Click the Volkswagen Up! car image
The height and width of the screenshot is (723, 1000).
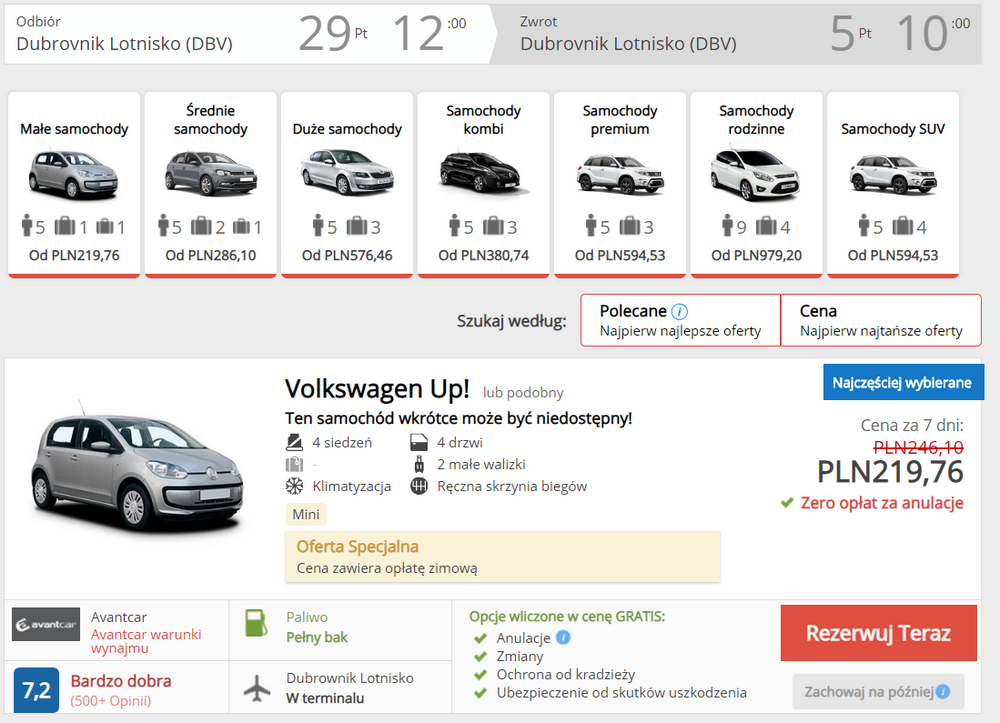point(138,468)
